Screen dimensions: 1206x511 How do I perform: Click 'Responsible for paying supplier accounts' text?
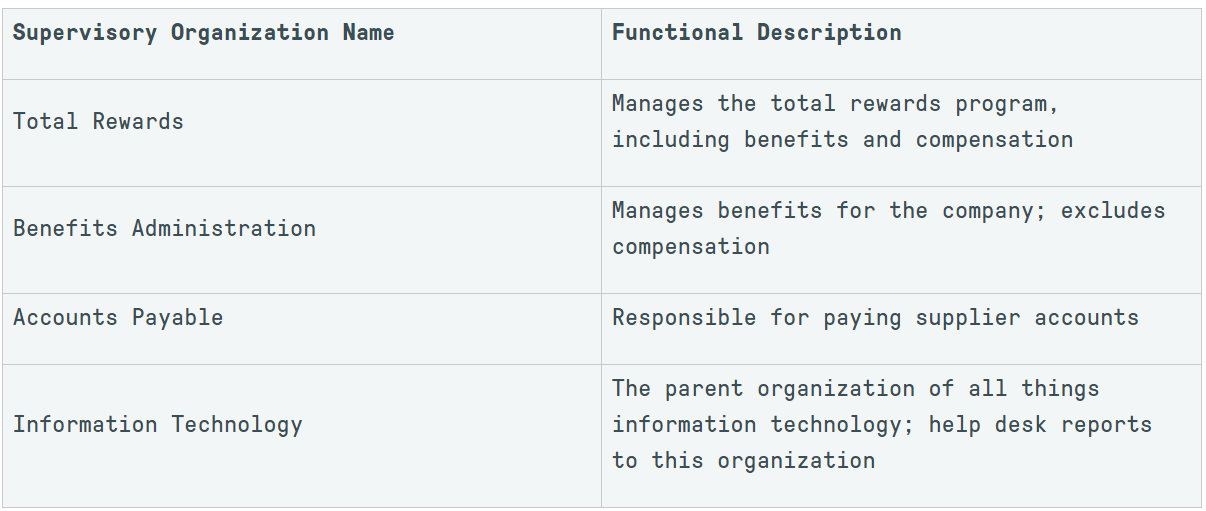(x=875, y=318)
